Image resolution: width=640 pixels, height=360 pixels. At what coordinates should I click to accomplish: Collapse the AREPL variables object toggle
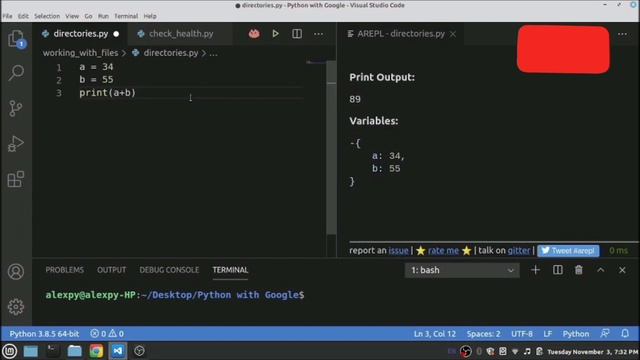[352, 143]
